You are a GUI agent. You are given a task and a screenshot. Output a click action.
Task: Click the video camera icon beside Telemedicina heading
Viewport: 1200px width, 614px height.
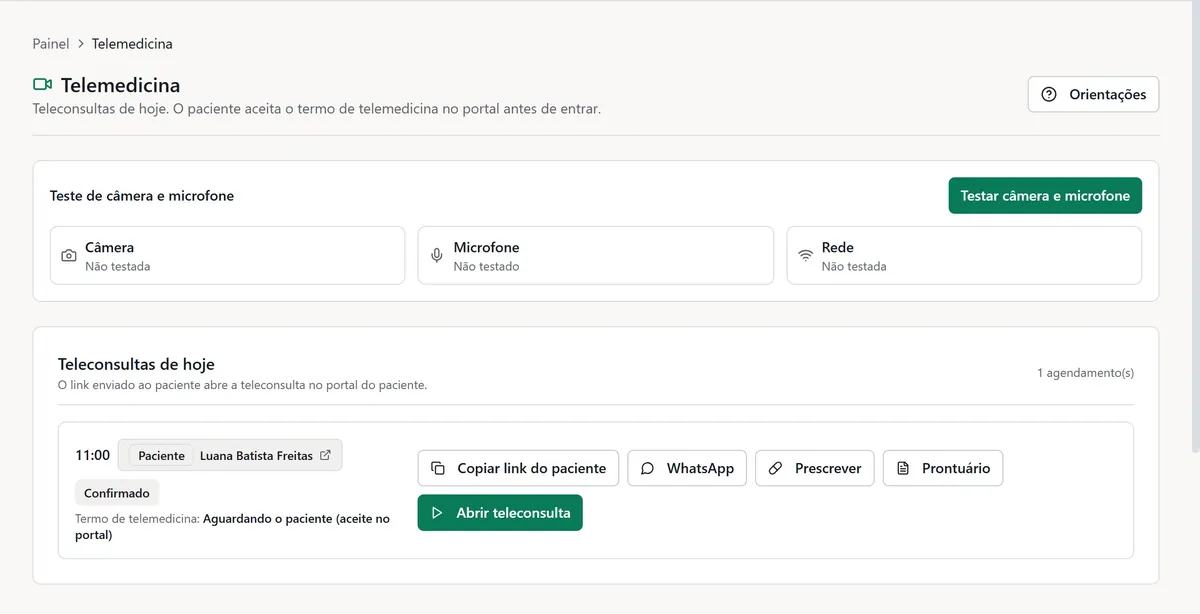[x=42, y=85]
